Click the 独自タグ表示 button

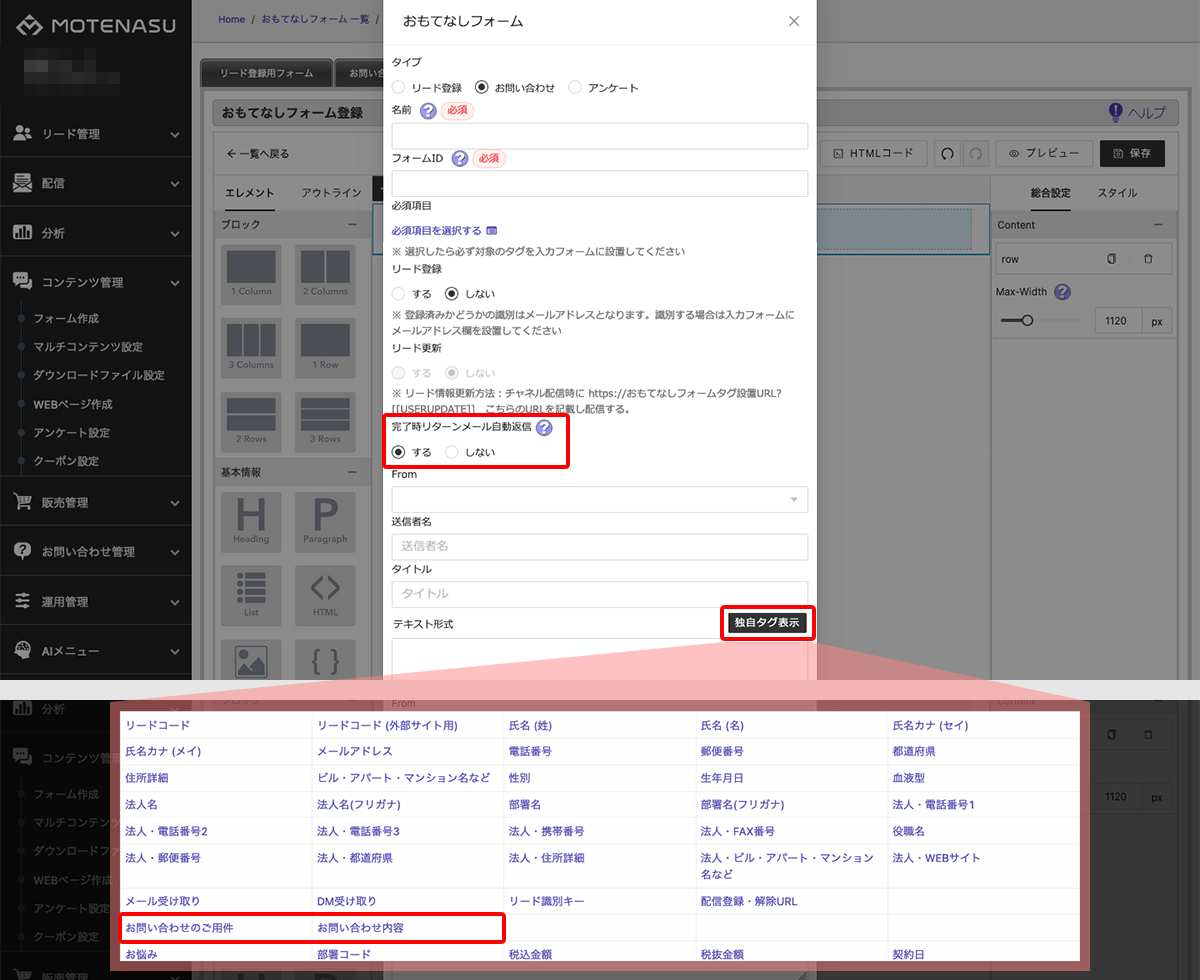pyautogui.click(x=767, y=623)
